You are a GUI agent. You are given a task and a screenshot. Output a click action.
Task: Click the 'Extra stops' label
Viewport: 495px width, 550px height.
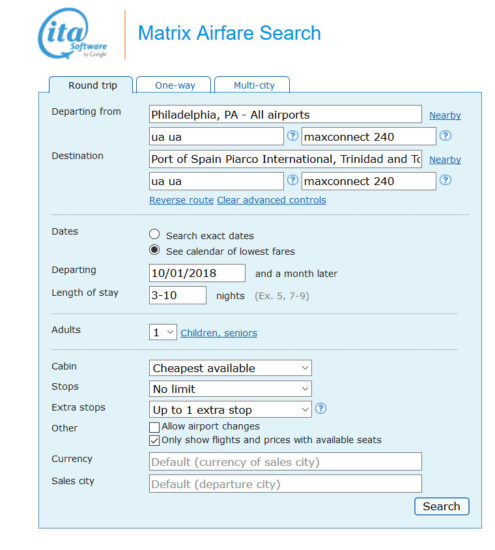[78, 408]
